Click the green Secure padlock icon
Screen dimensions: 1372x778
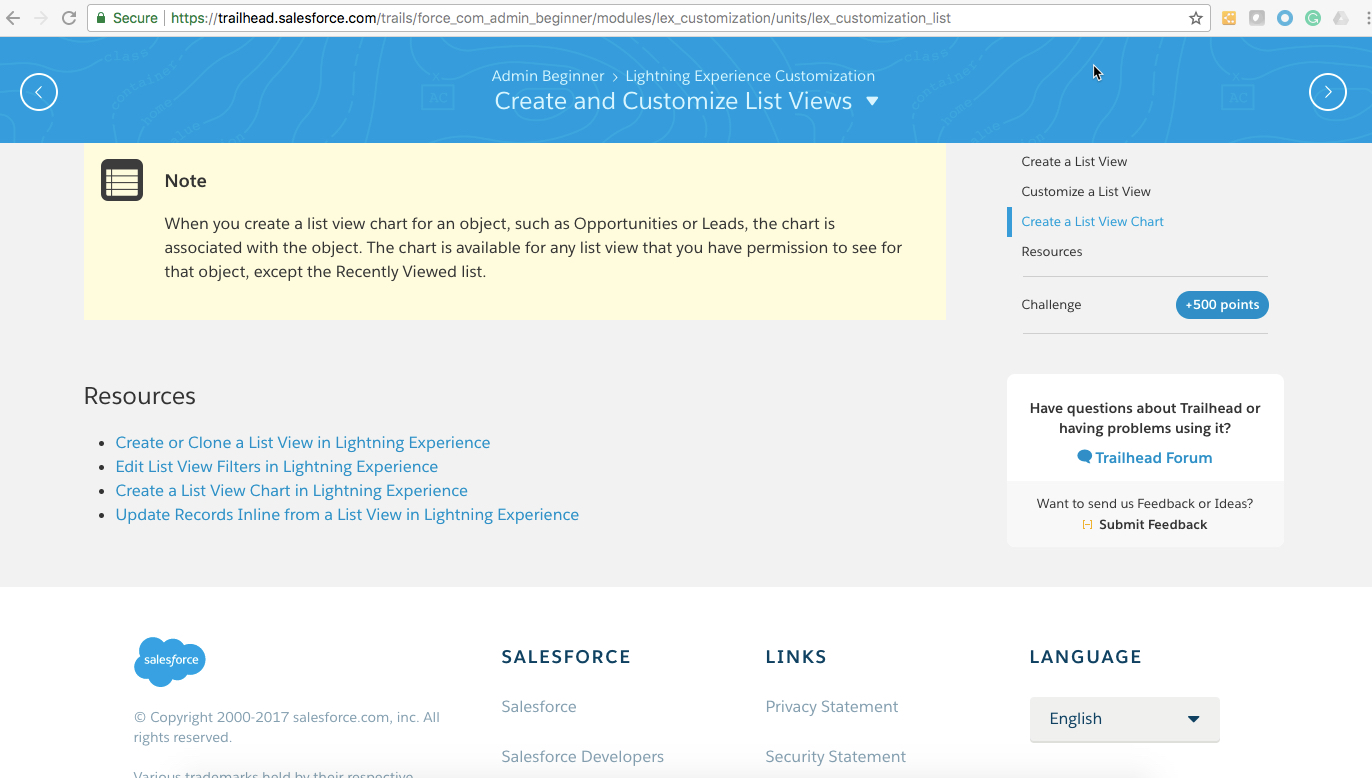101,18
